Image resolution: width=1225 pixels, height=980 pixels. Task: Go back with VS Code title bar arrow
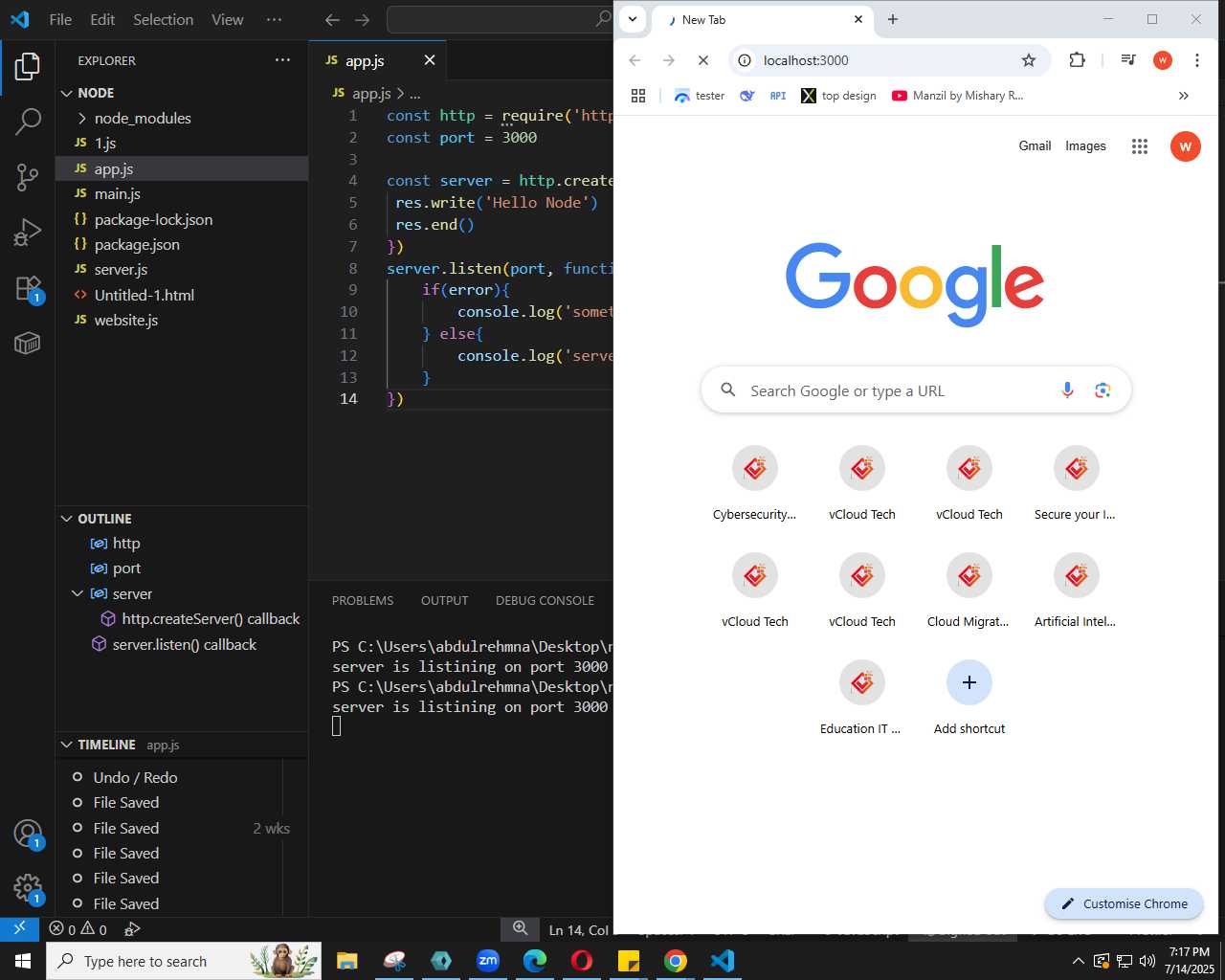click(x=332, y=19)
